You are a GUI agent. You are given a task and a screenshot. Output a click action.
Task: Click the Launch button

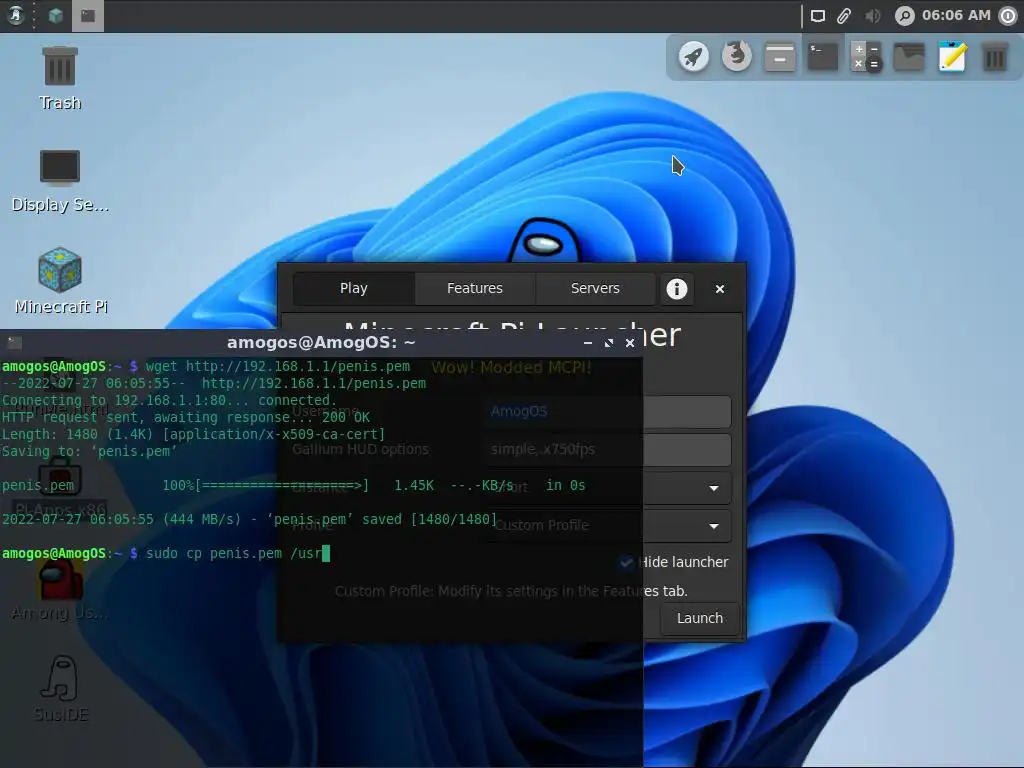pyautogui.click(x=699, y=618)
